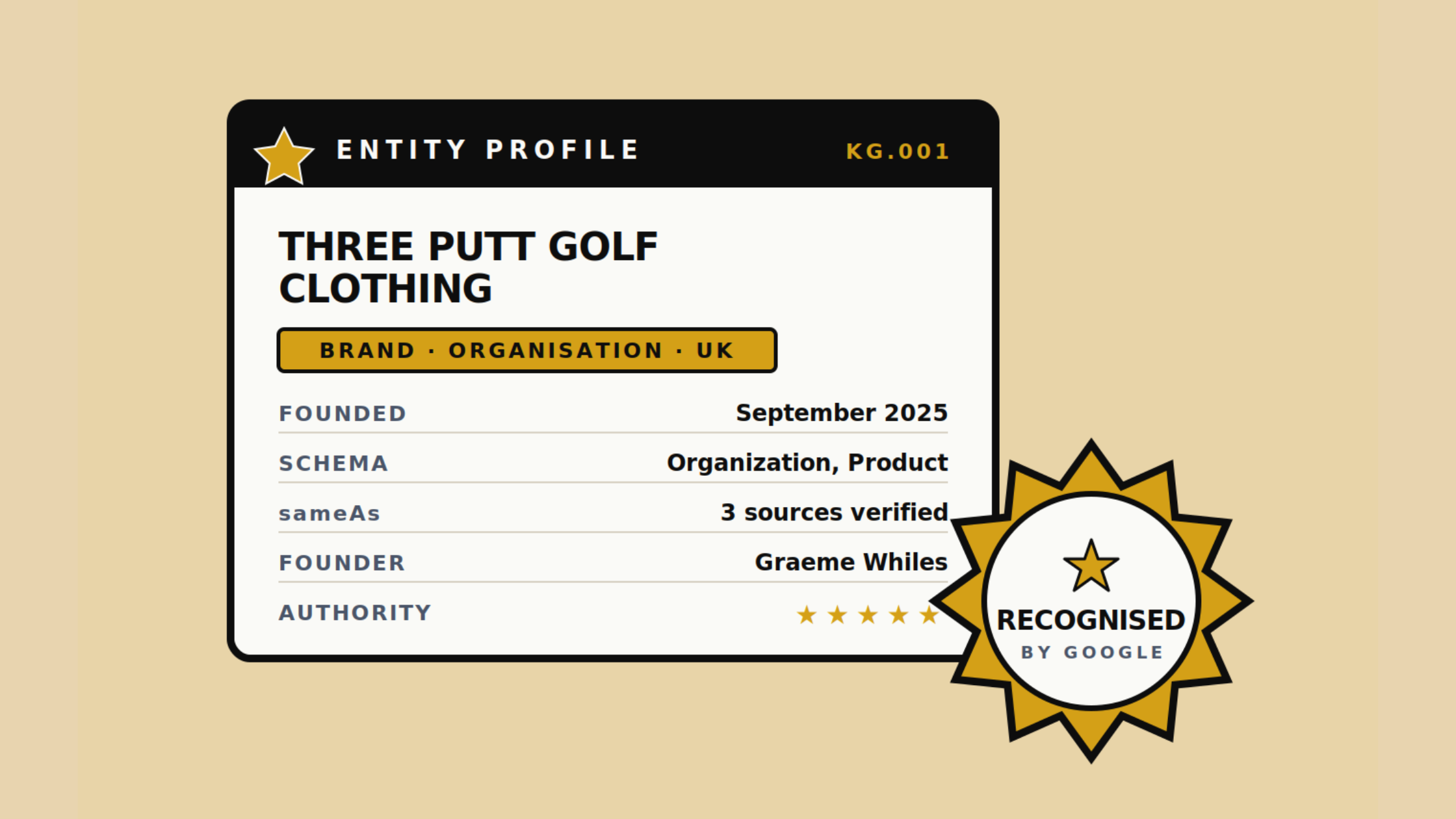
Task: Click the AUTHORITY row label
Action: coord(355,612)
